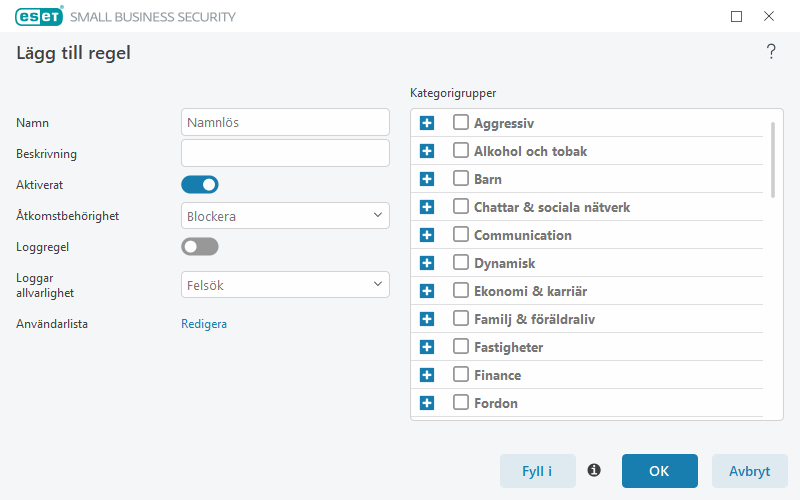Click the ESET logo in the title bar
800x500 pixels.
39,16
